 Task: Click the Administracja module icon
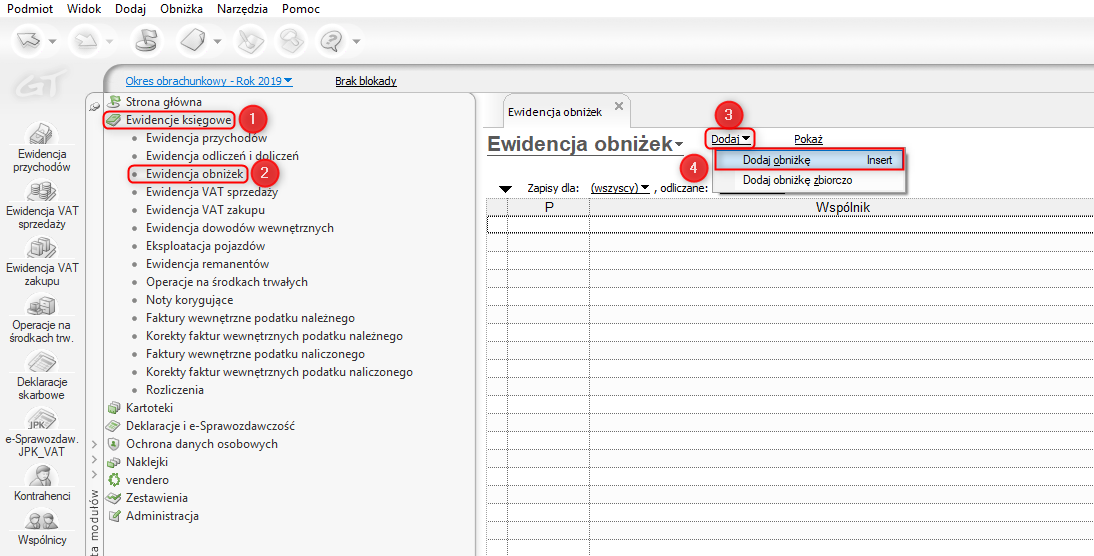[x=113, y=517]
